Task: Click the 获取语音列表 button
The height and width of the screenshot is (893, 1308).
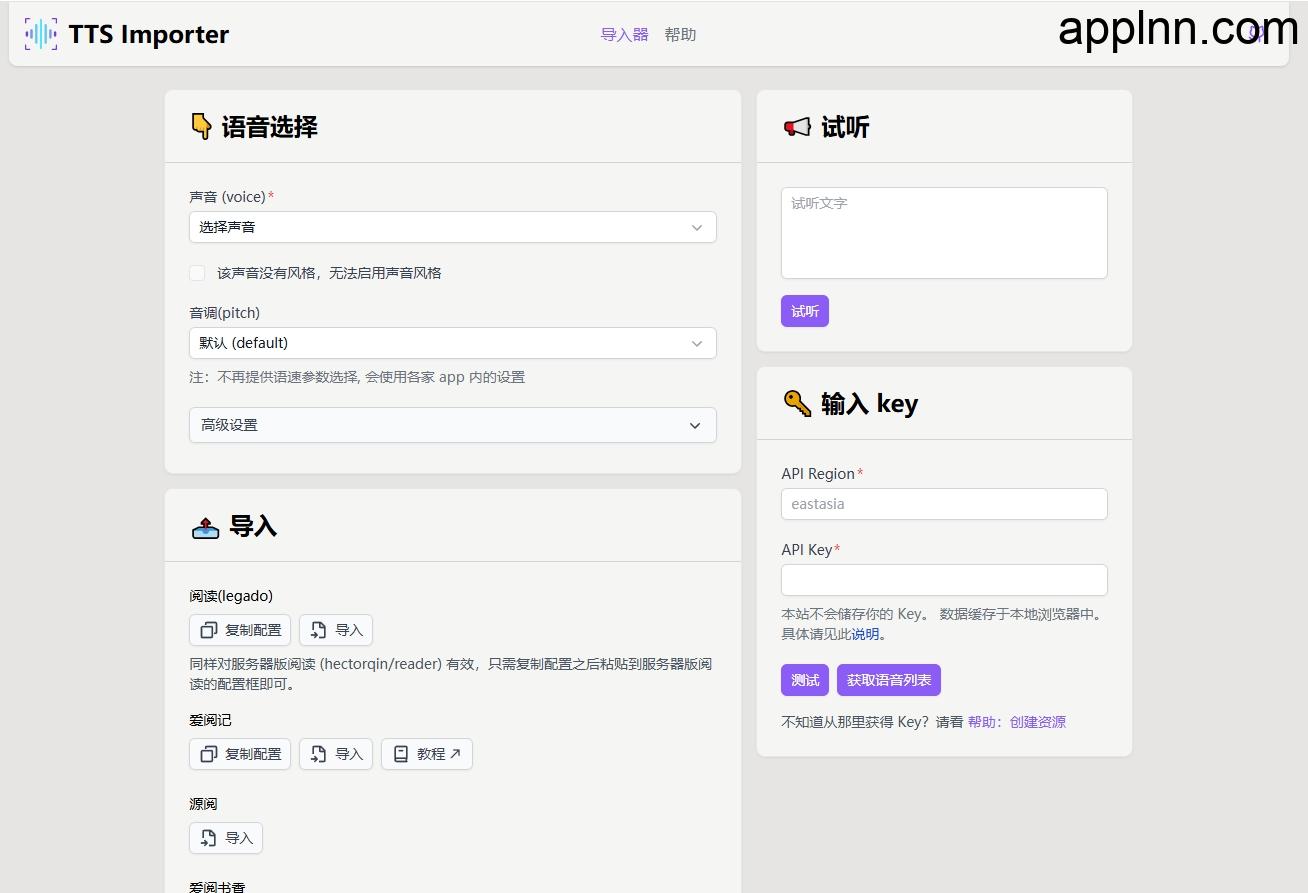Action: click(x=889, y=680)
